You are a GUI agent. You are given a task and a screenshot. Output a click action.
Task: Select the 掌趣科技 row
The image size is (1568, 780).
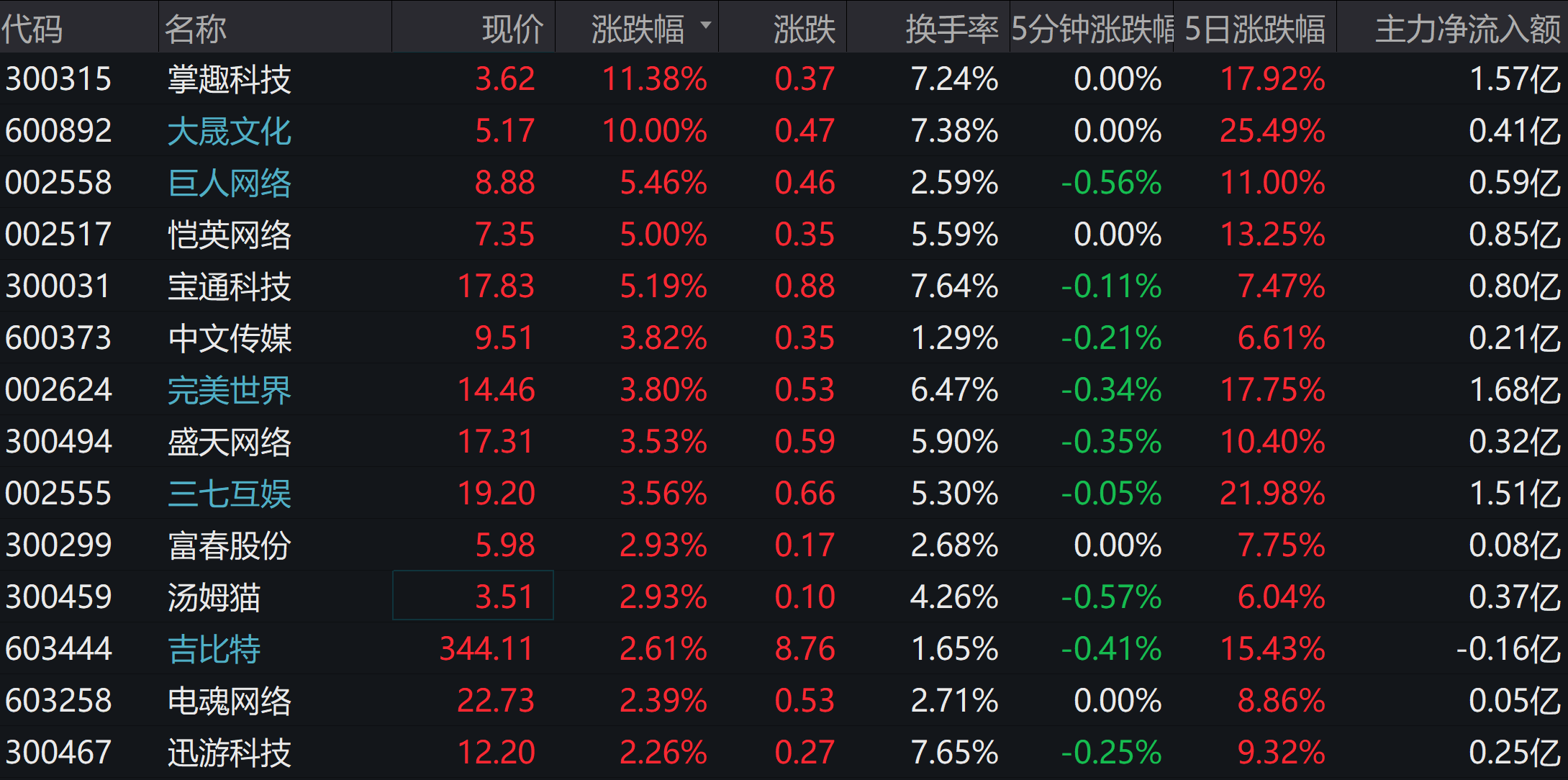(x=229, y=79)
